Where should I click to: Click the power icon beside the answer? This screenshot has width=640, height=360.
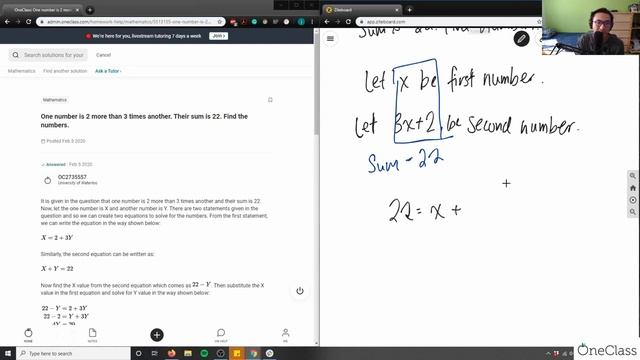[x=300, y=291]
